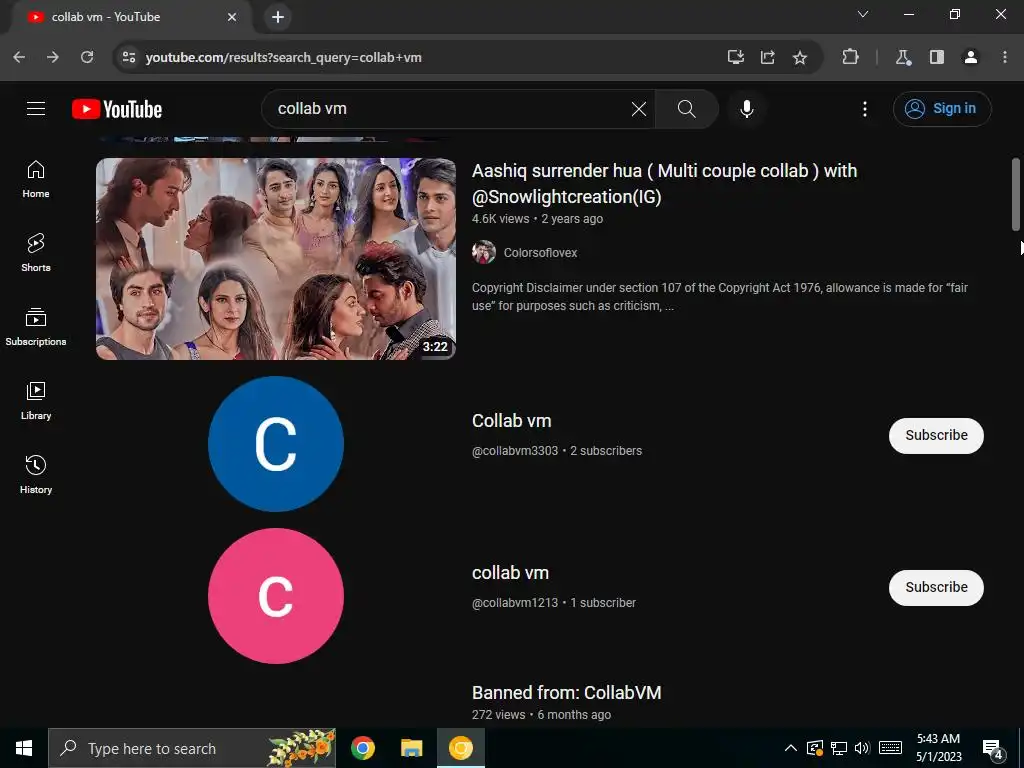Click into the YouTube search field

(451, 109)
